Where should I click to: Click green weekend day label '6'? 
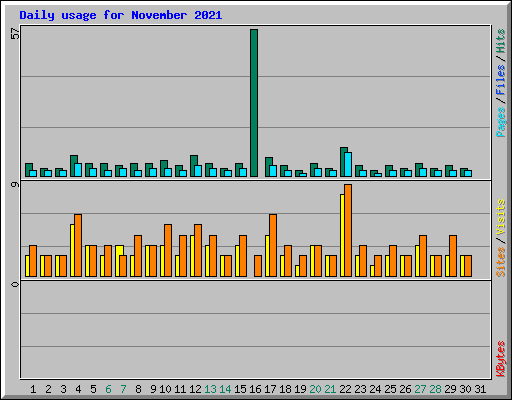click(x=108, y=389)
